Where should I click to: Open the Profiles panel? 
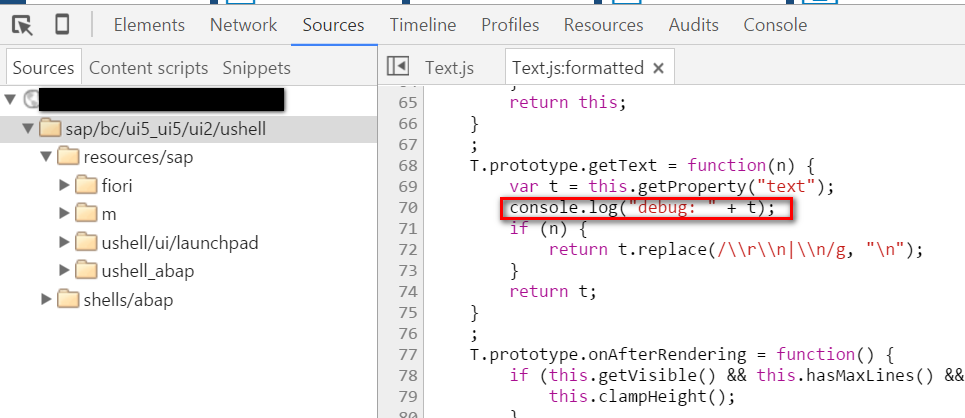[x=510, y=25]
